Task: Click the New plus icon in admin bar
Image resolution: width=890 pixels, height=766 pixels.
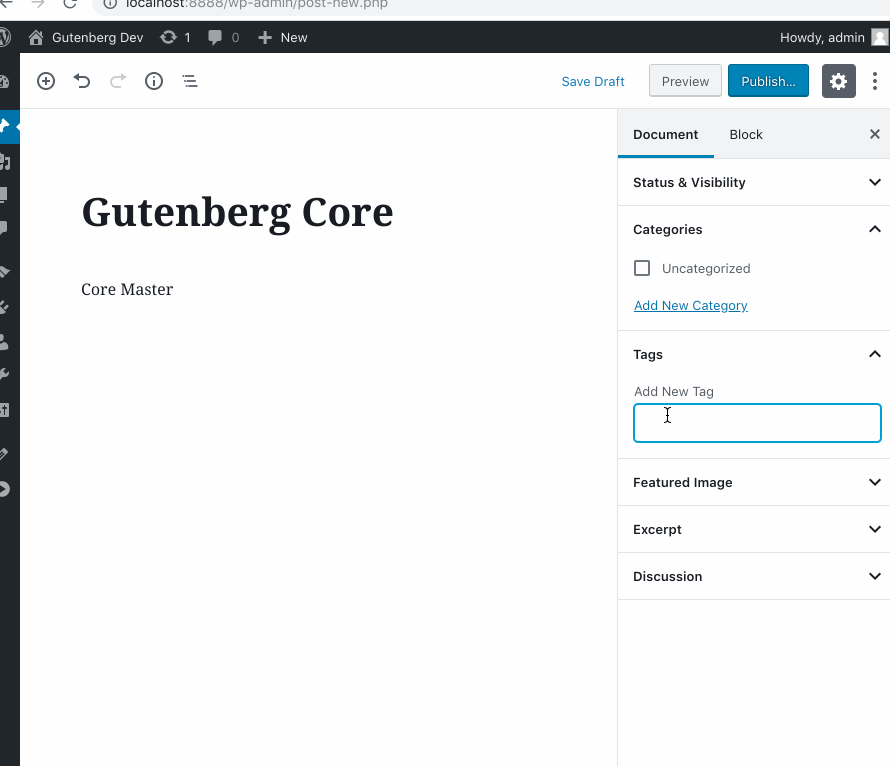Action: pyautogui.click(x=265, y=37)
